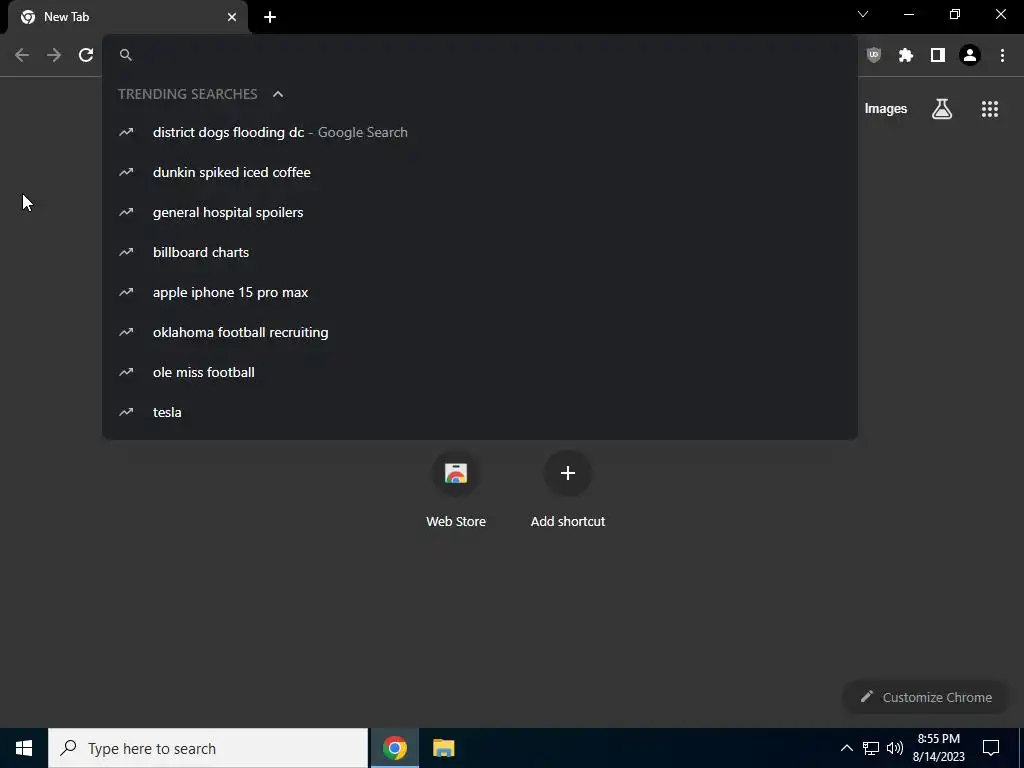The image size is (1024, 768).
Task: Click the forward navigation arrow
Action: (x=54, y=56)
